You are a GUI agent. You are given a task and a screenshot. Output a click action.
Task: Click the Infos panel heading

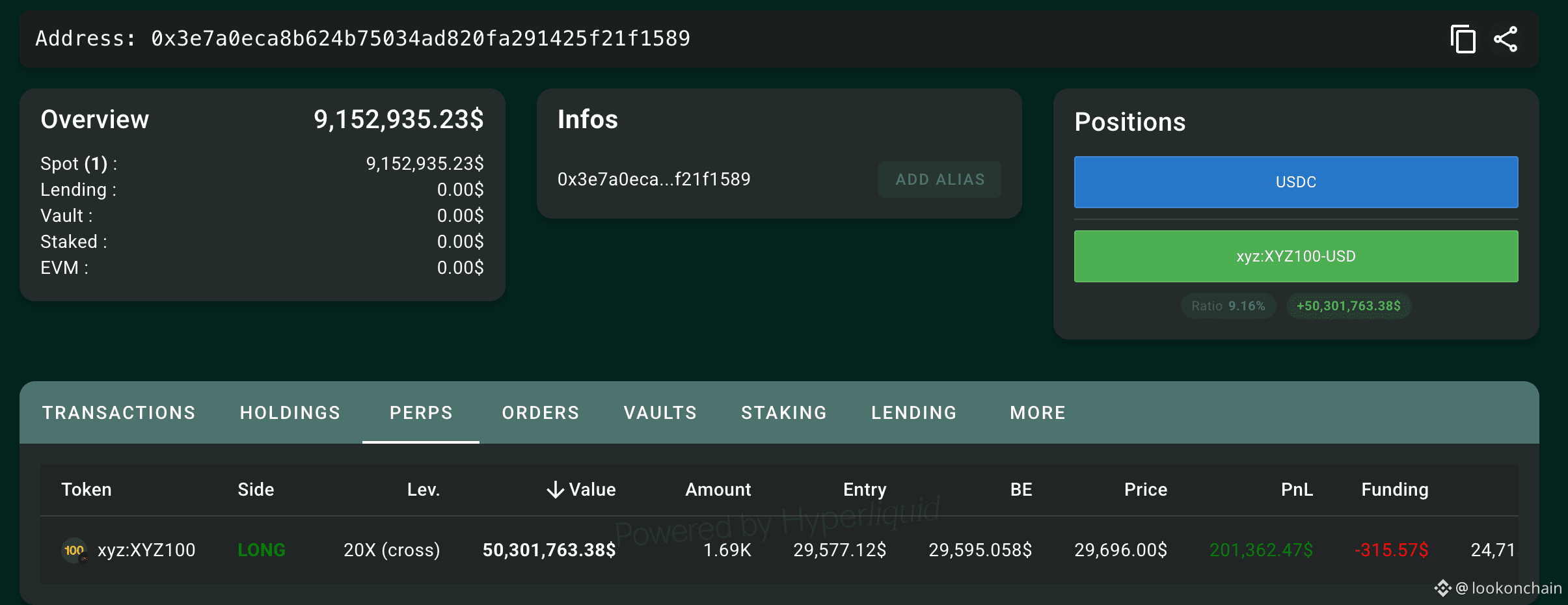[x=588, y=119]
